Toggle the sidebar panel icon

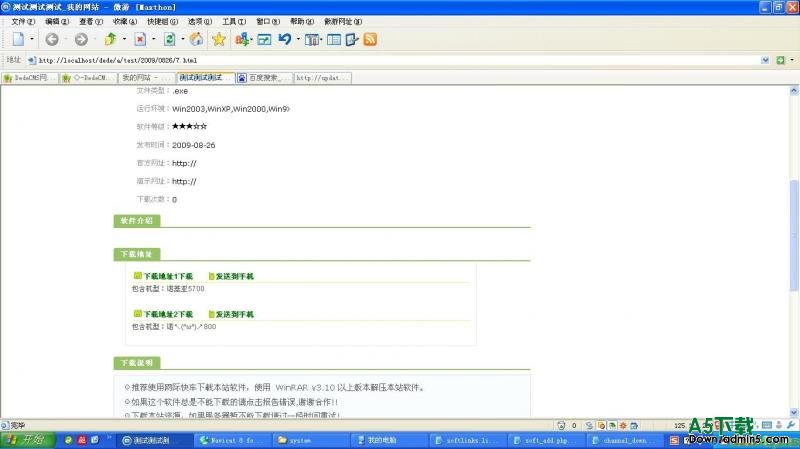click(334, 39)
